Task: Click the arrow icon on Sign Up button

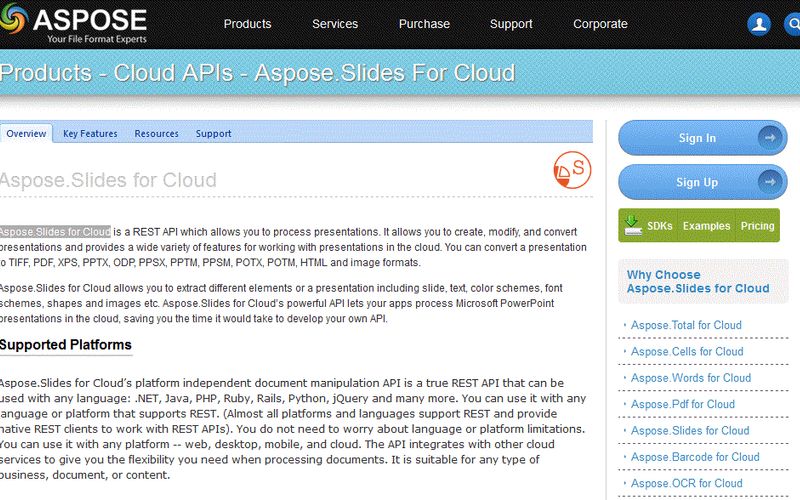Action: tap(770, 182)
